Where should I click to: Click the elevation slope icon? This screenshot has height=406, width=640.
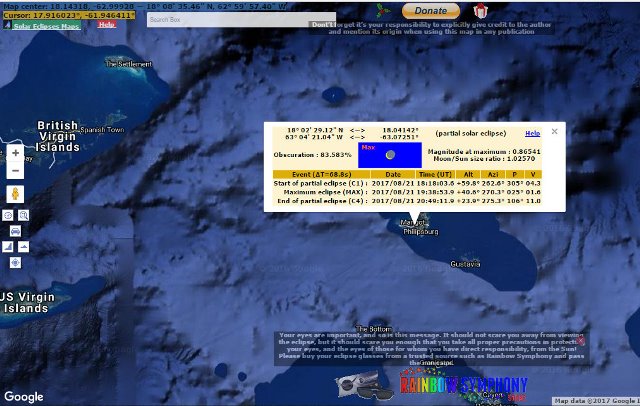pyautogui.click(x=8, y=247)
